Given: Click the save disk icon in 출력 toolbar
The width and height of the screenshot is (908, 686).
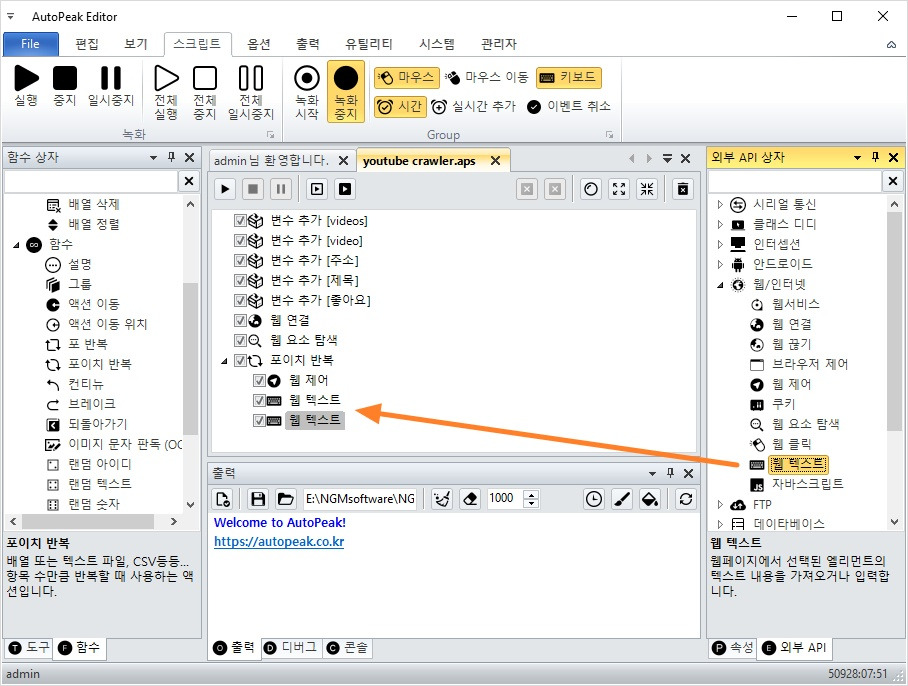Looking at the screenshot, I should click(x=258, y=498).
